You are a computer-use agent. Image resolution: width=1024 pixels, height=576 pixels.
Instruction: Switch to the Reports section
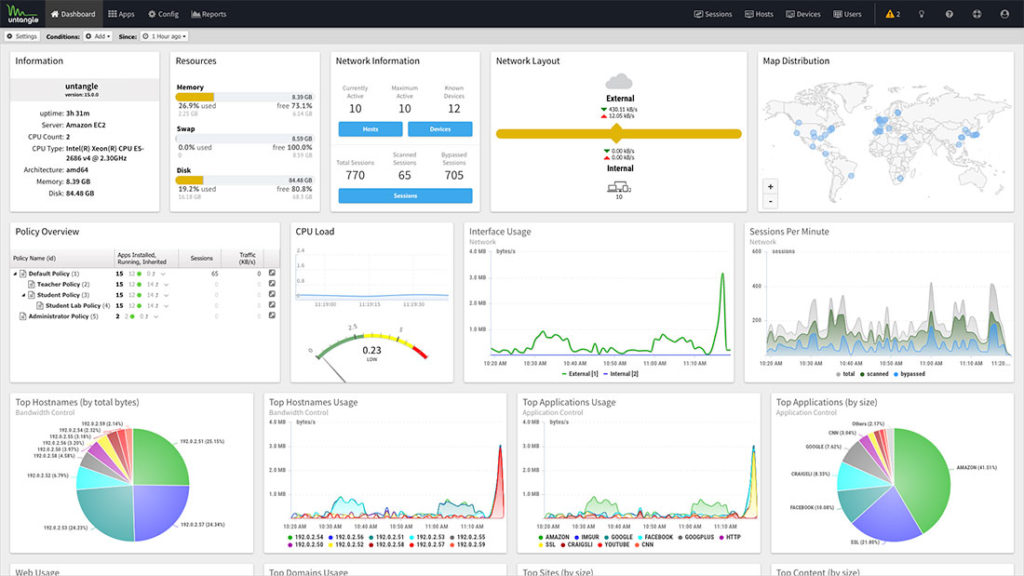tap(208, 14)
